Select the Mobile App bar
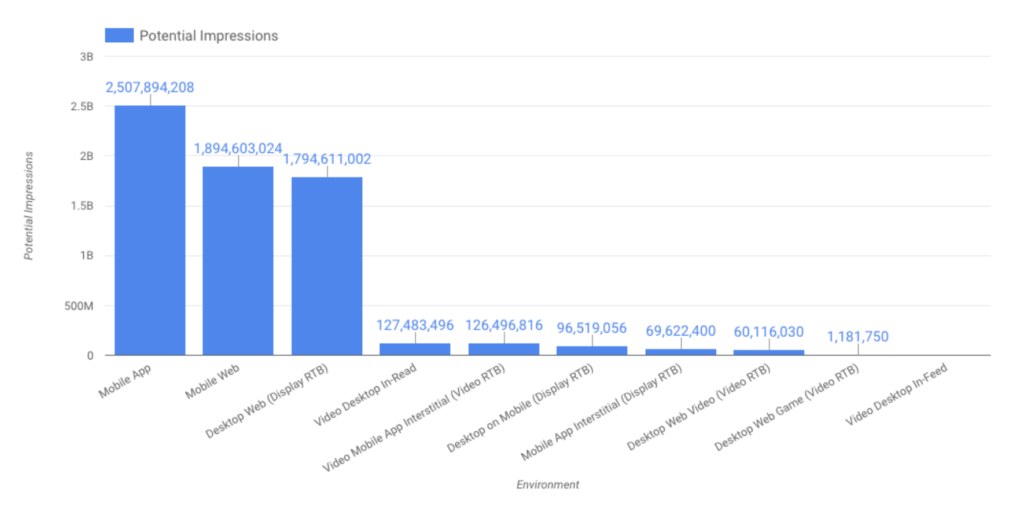1024x522 pixels. click(x=149, y=230)
